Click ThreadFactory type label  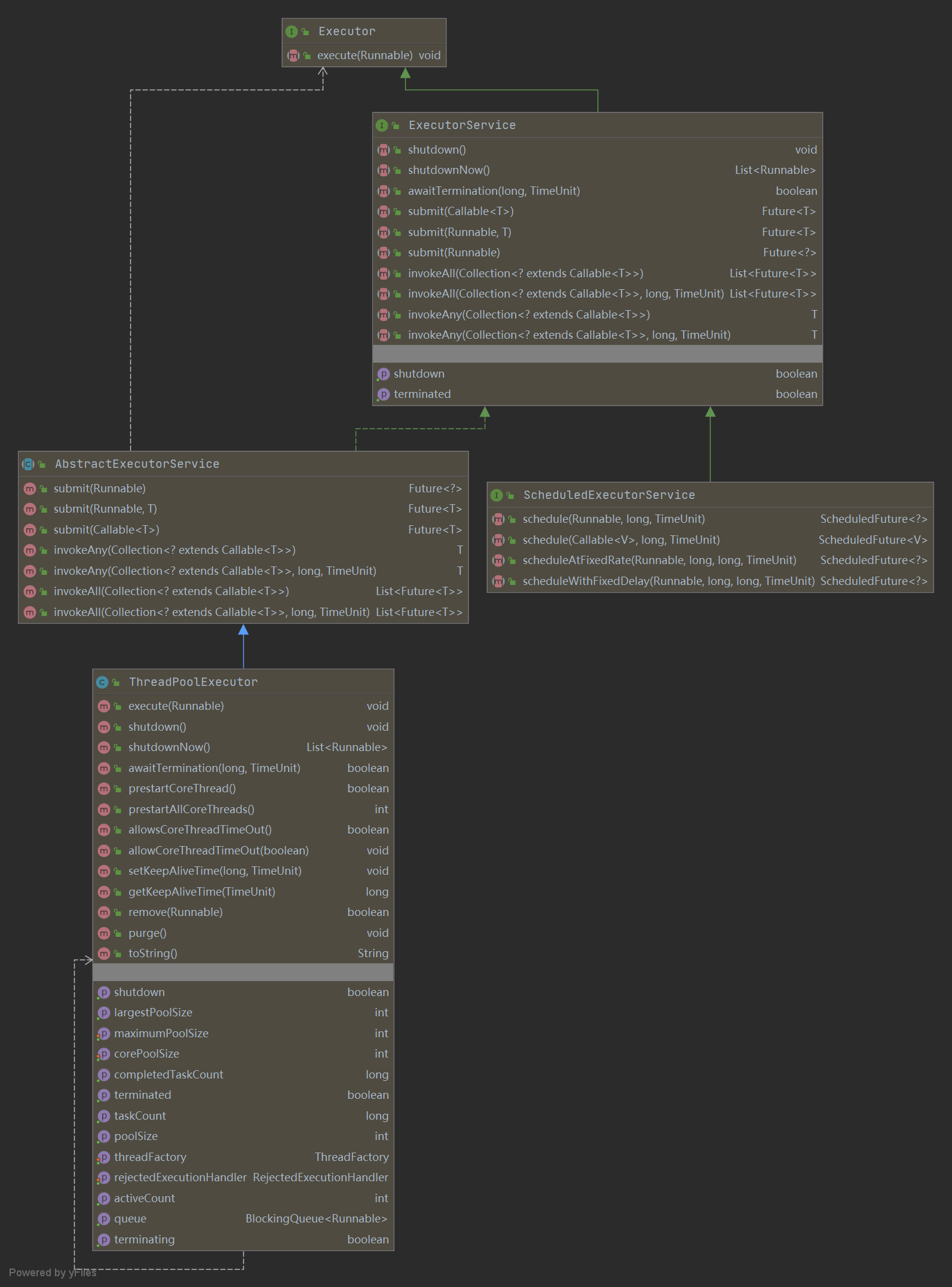[351, 1157]
